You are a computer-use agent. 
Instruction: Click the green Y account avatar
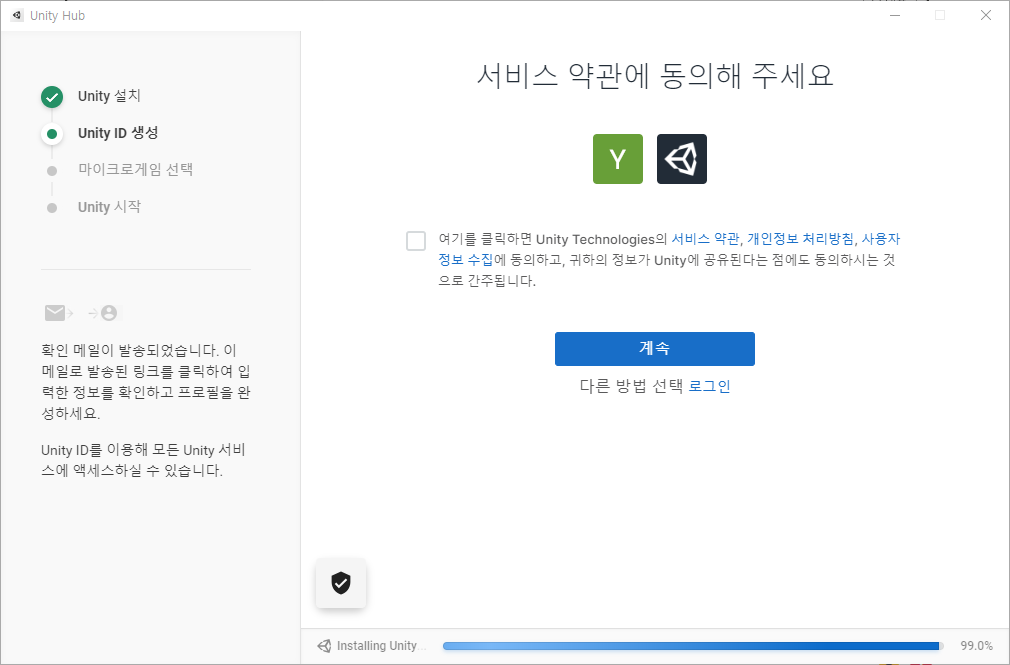tap(618, 159)
